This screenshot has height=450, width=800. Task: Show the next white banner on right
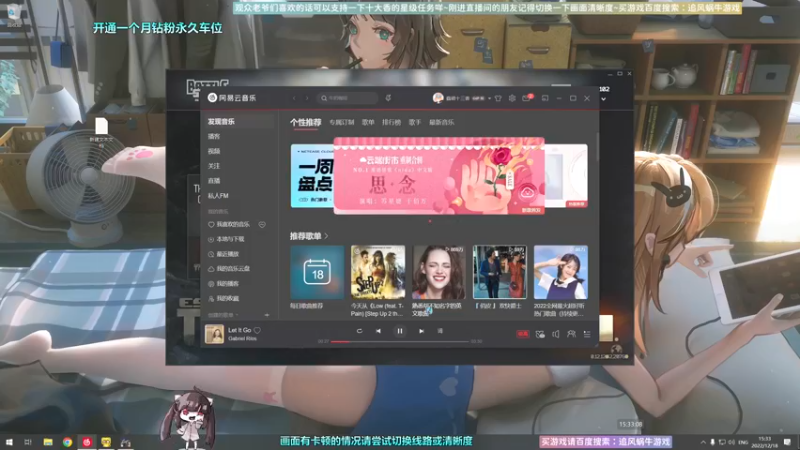(x=566, y=176)
